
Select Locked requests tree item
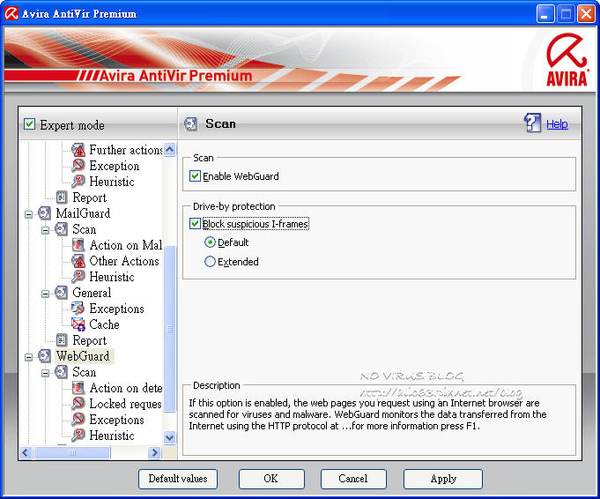tap(125, 404)
